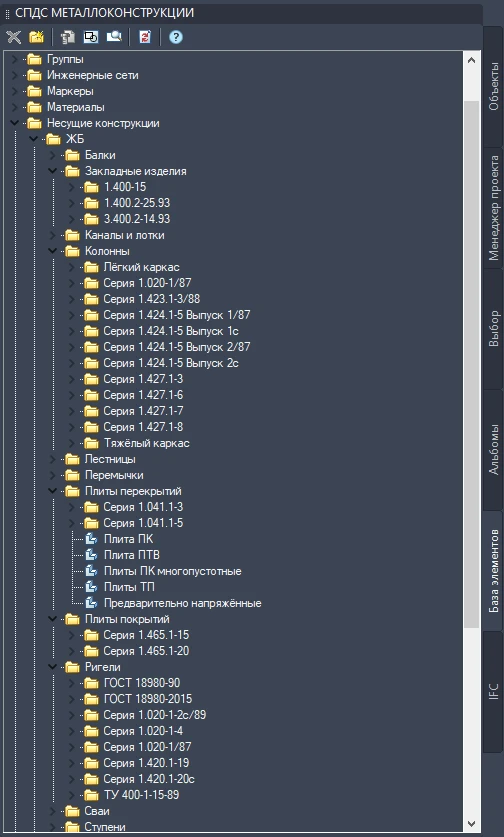504x837 pixels.
Task: Expand the Балки folder
Action: tap(53, 155)
